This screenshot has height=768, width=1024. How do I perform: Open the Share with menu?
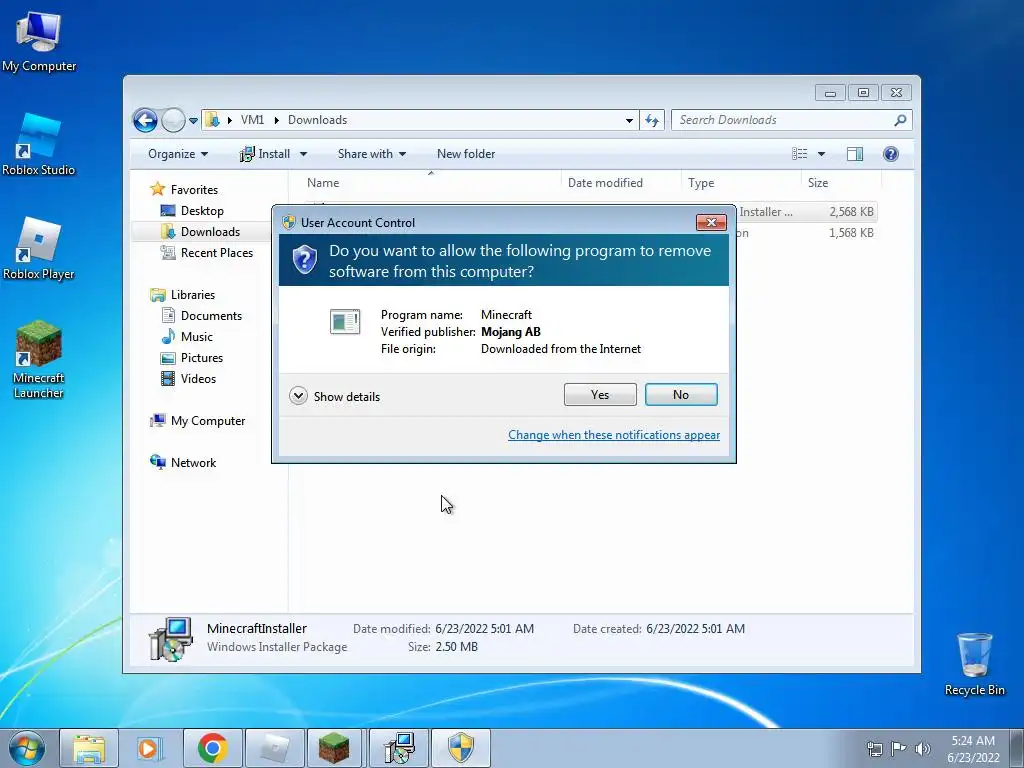coord(372,154)
